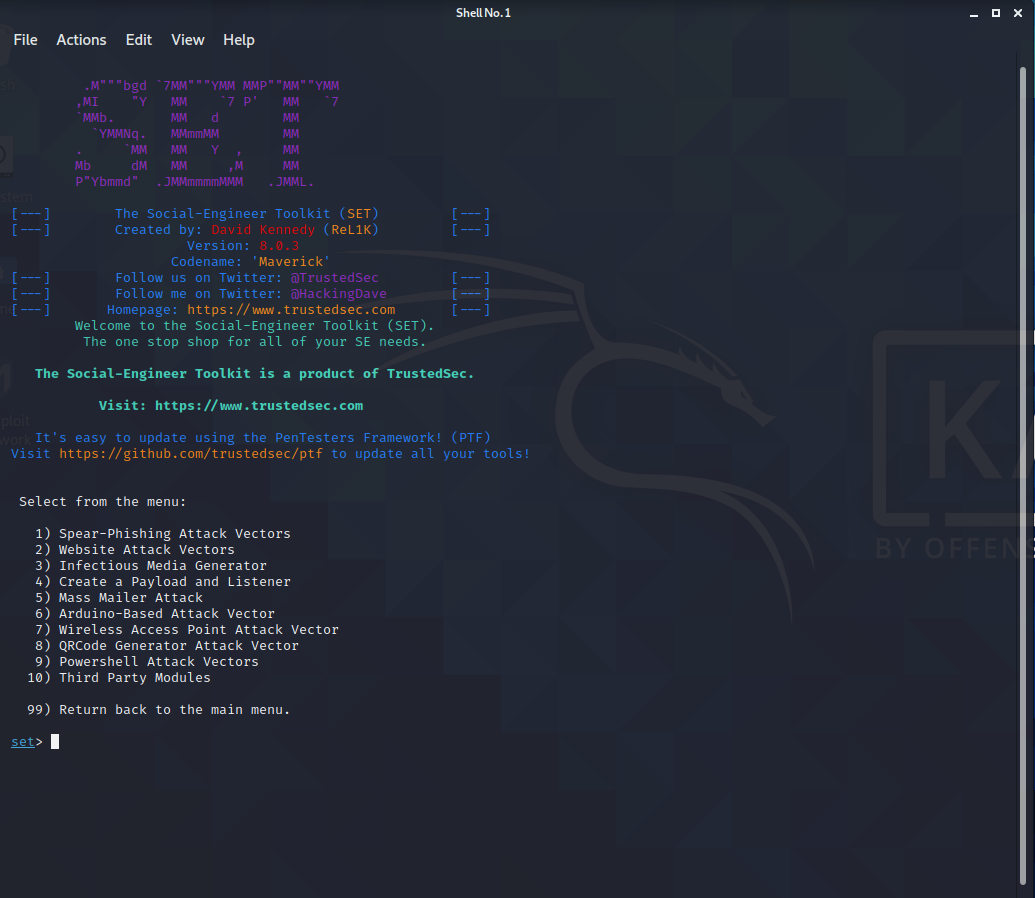
Task: Open the Edit menu
Action: pyautogui.click(x=139, y=40)
